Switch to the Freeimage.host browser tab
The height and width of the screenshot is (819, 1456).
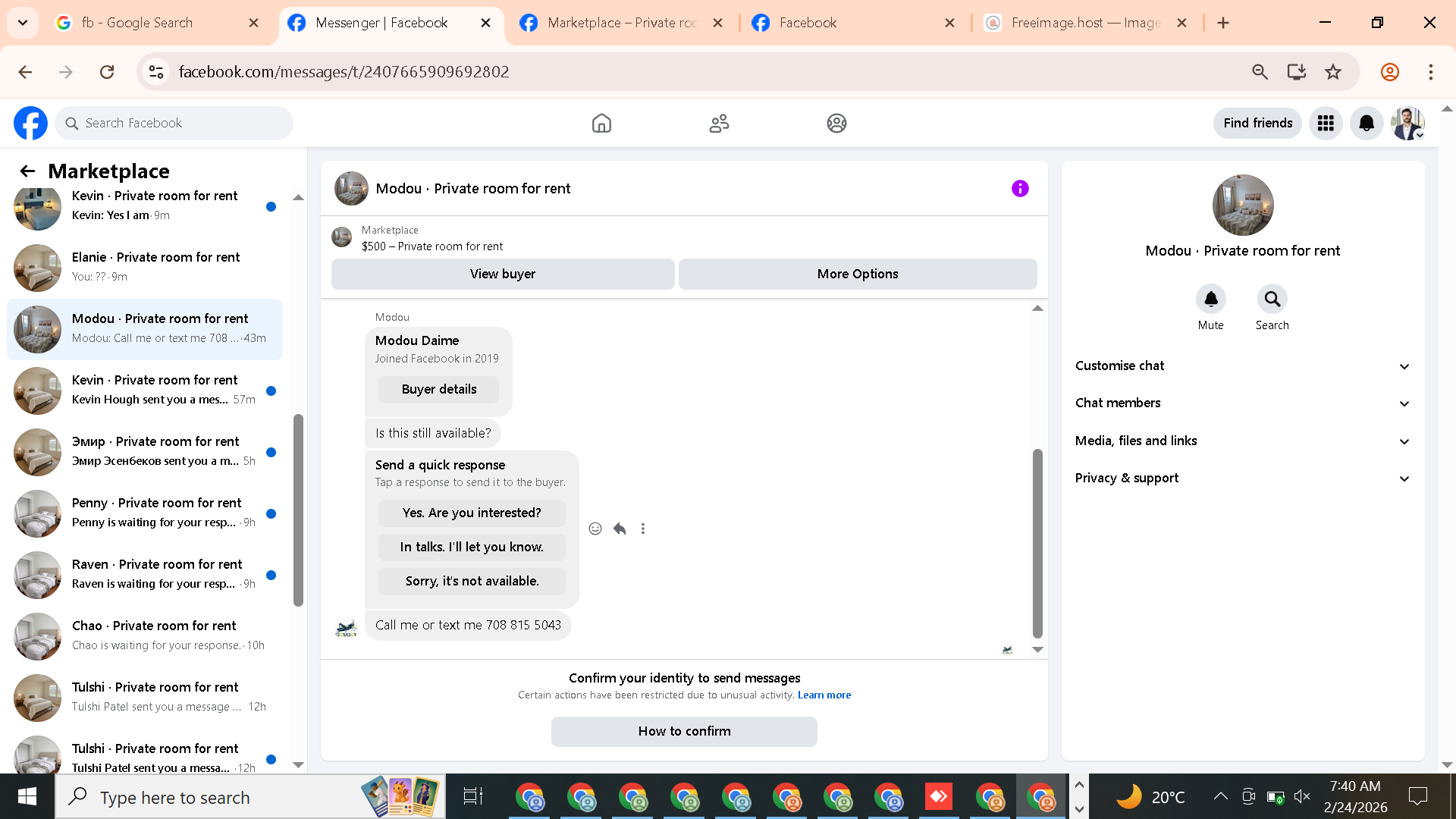coord(1084,23)
